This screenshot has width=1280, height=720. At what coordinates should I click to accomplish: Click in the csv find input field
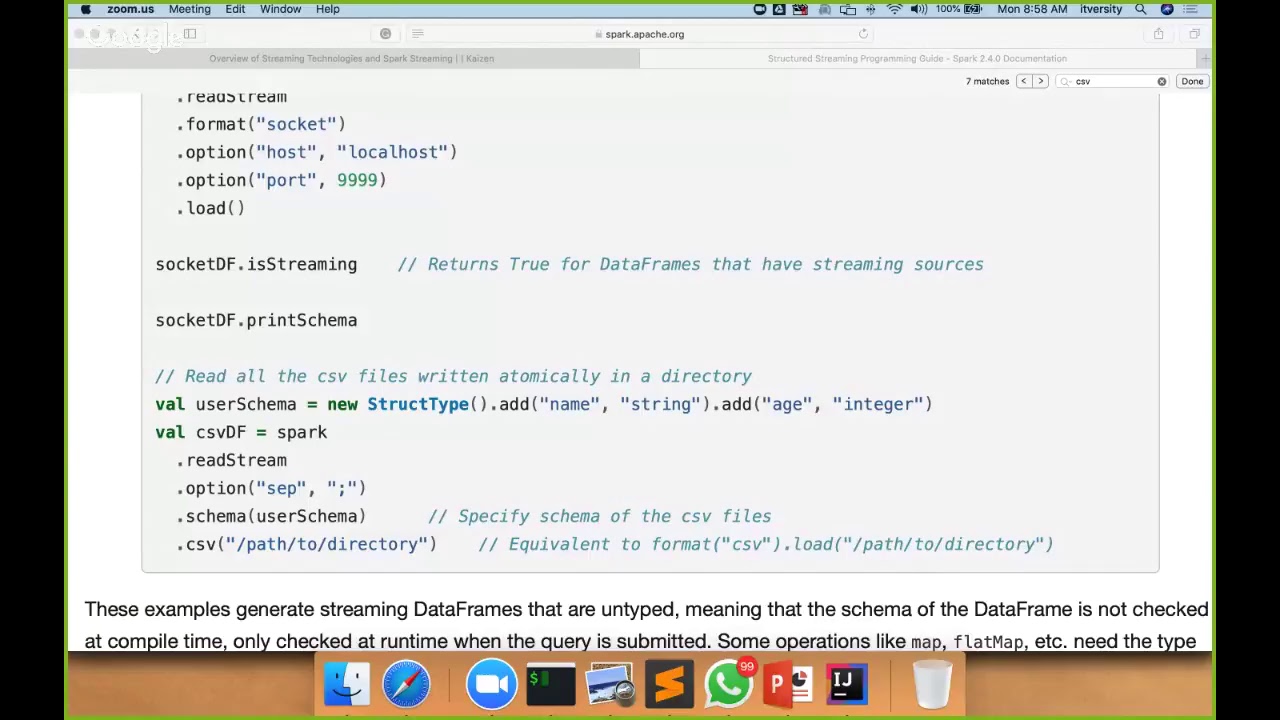pos(1113,81)
